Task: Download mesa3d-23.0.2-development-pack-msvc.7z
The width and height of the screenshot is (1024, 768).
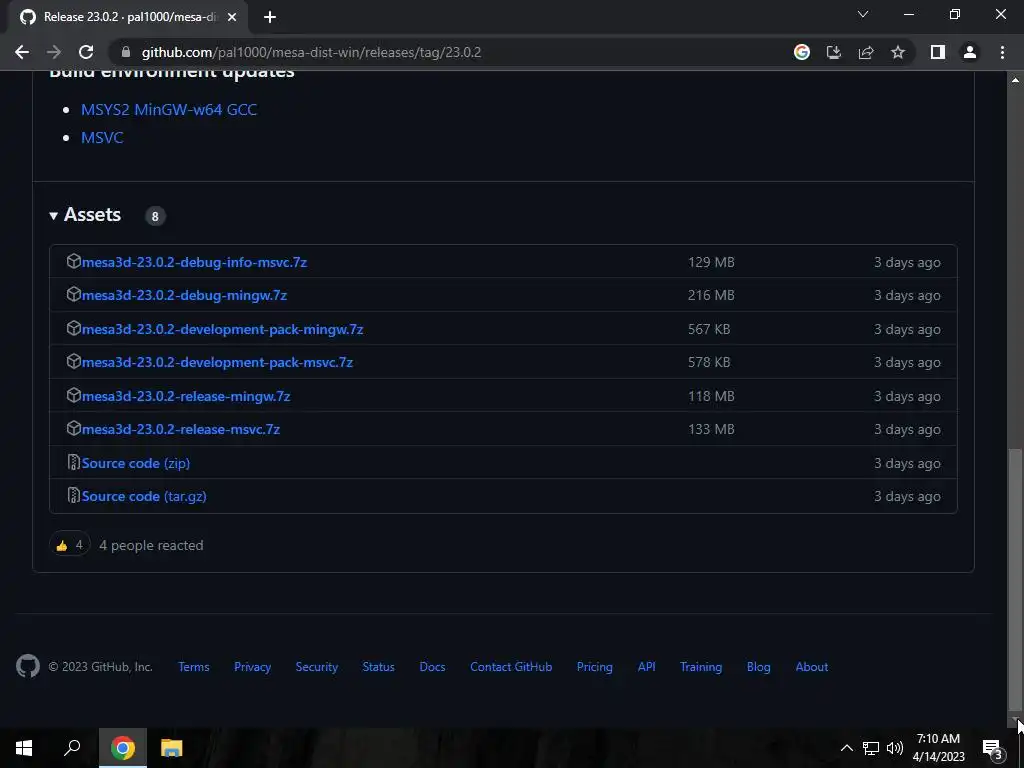Action: point(217,362)
